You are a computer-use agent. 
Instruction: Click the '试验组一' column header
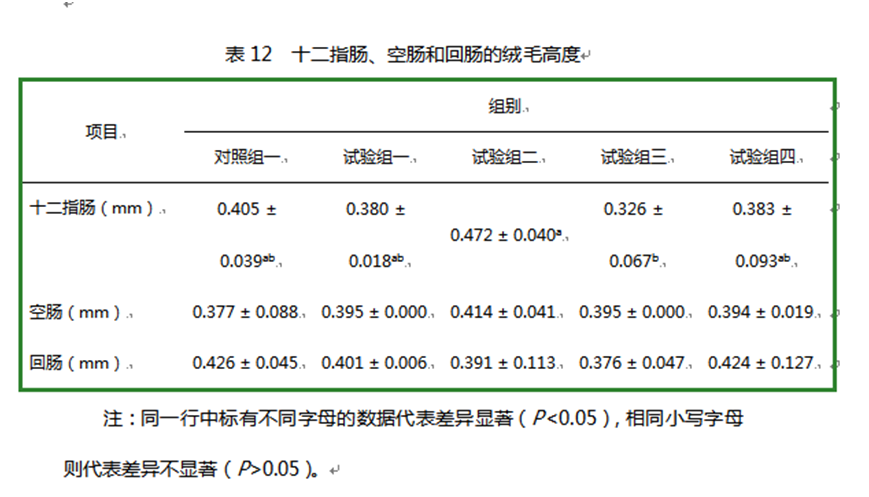click(376, 157)
